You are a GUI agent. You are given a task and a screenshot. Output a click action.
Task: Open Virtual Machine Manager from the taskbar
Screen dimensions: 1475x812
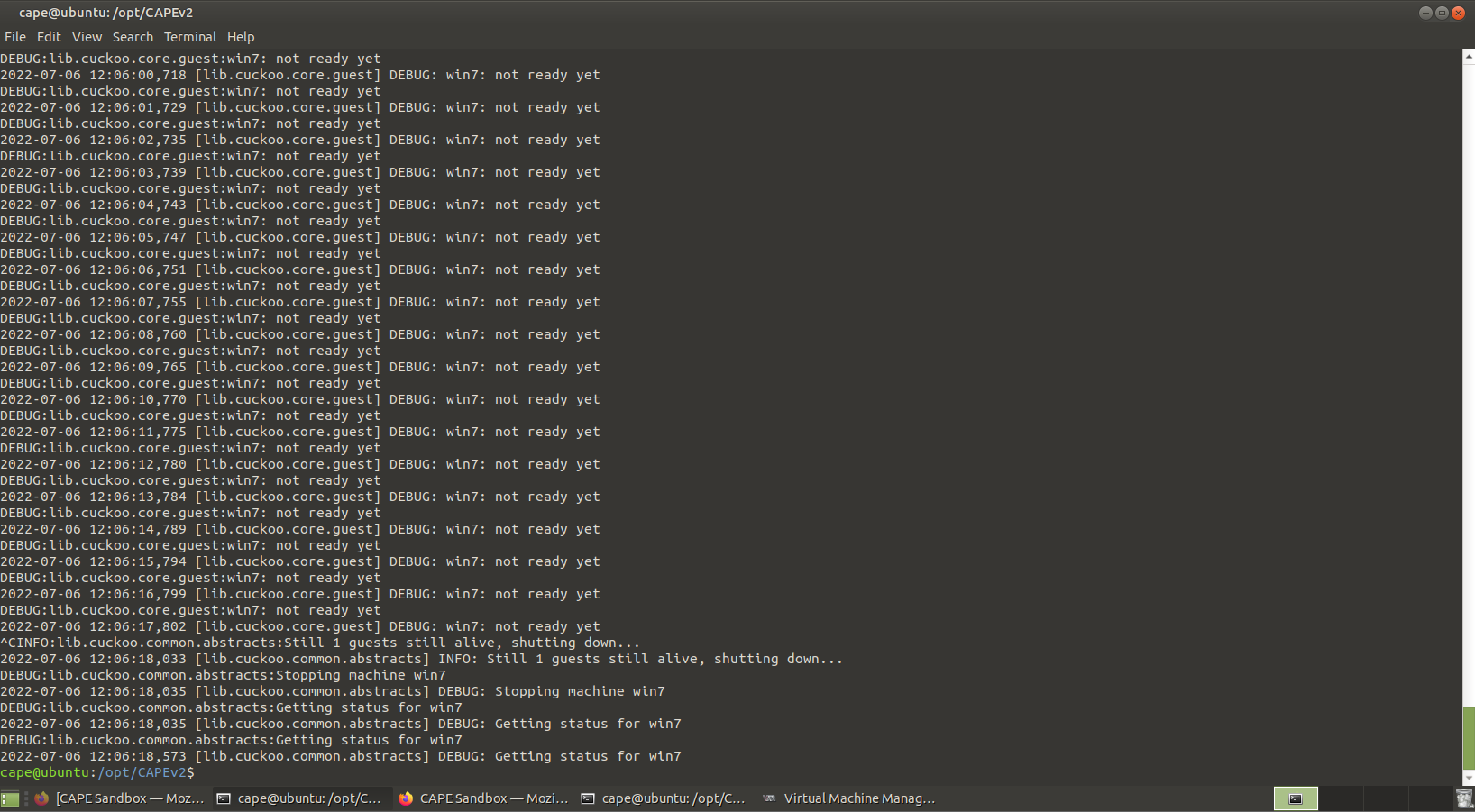pyautogui.click(x=848, y=798)
